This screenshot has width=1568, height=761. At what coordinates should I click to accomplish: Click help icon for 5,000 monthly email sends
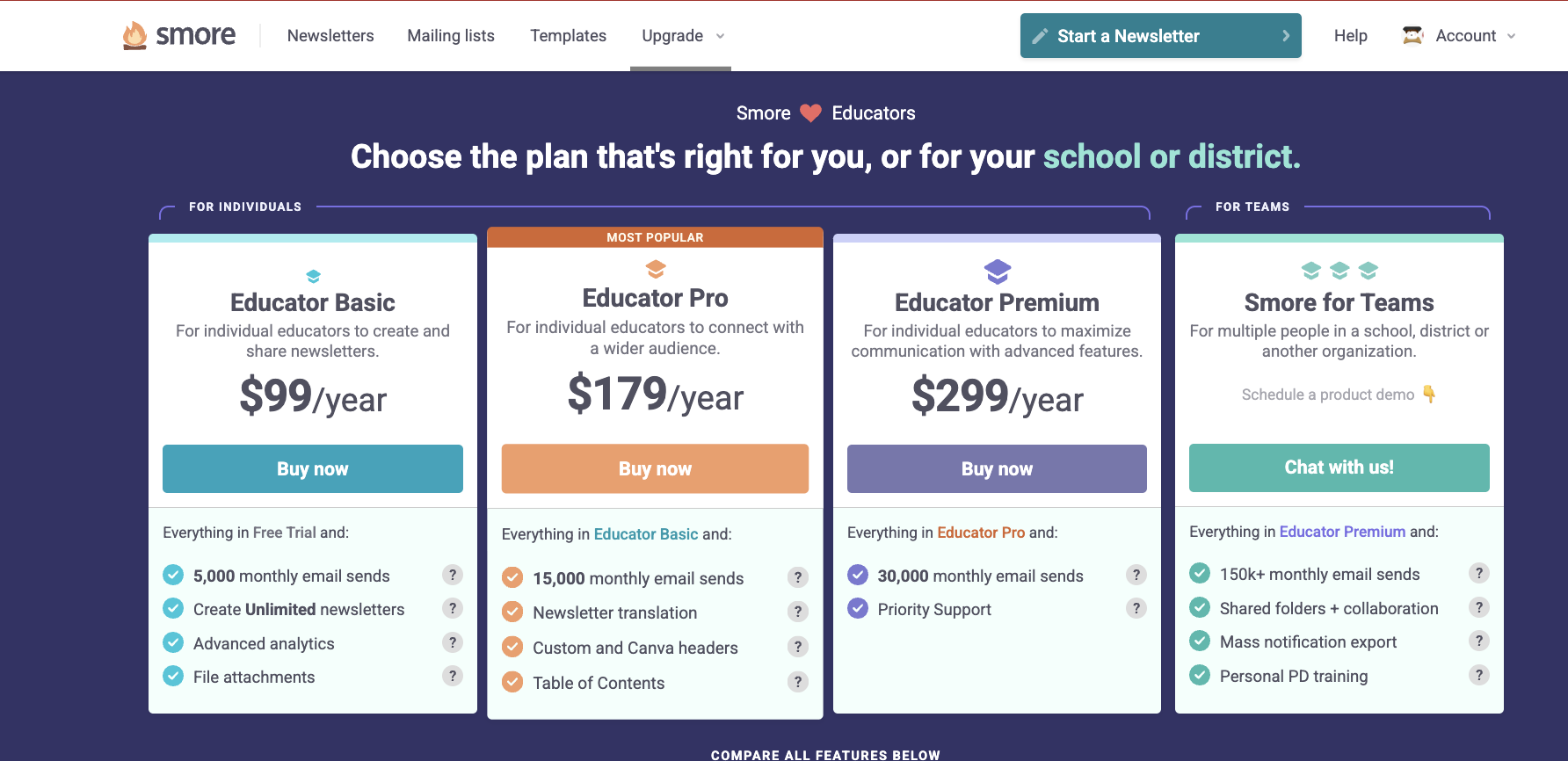click(452, 575)
